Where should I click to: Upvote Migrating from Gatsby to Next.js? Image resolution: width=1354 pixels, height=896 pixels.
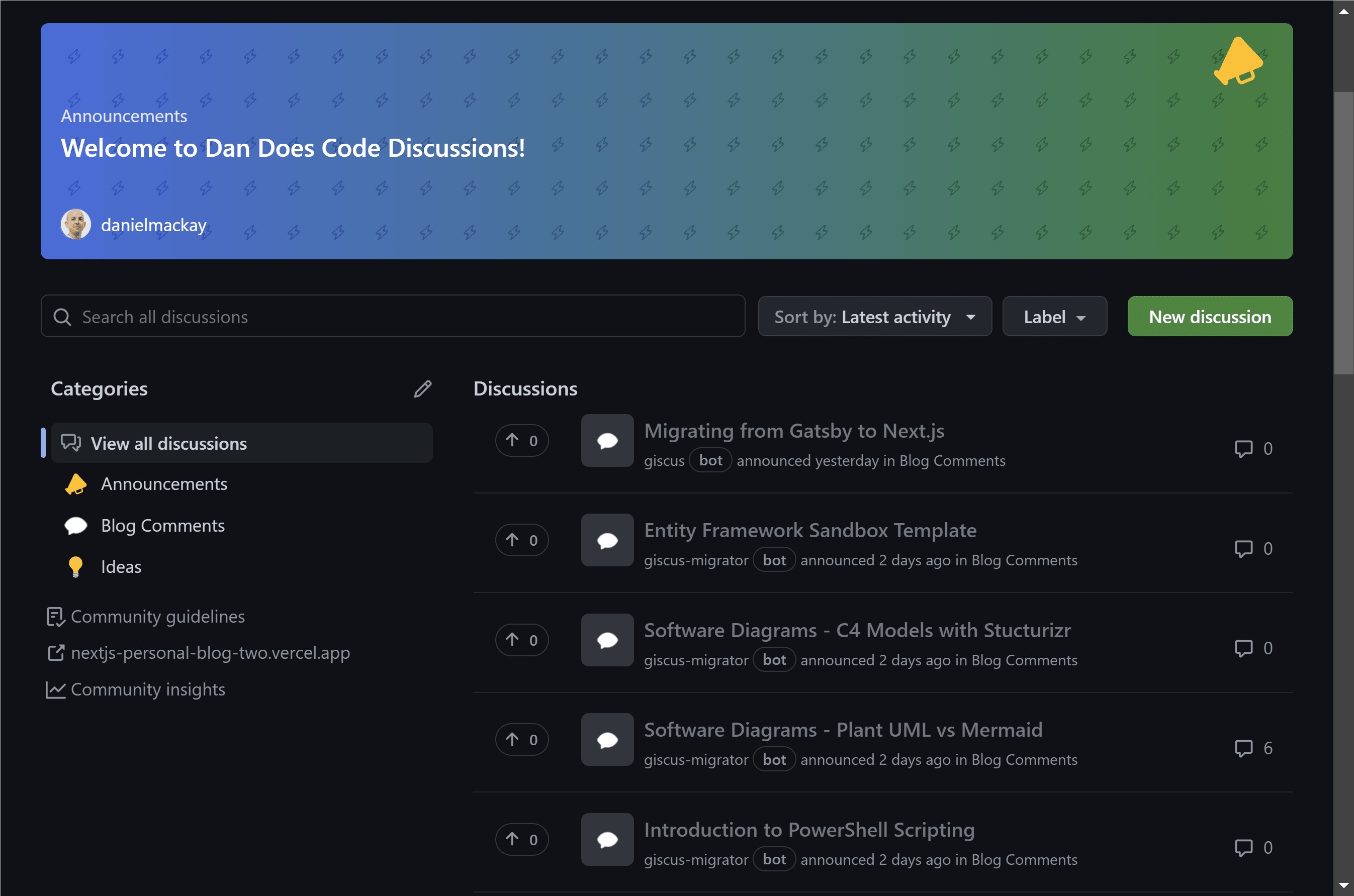click(522, 441)
